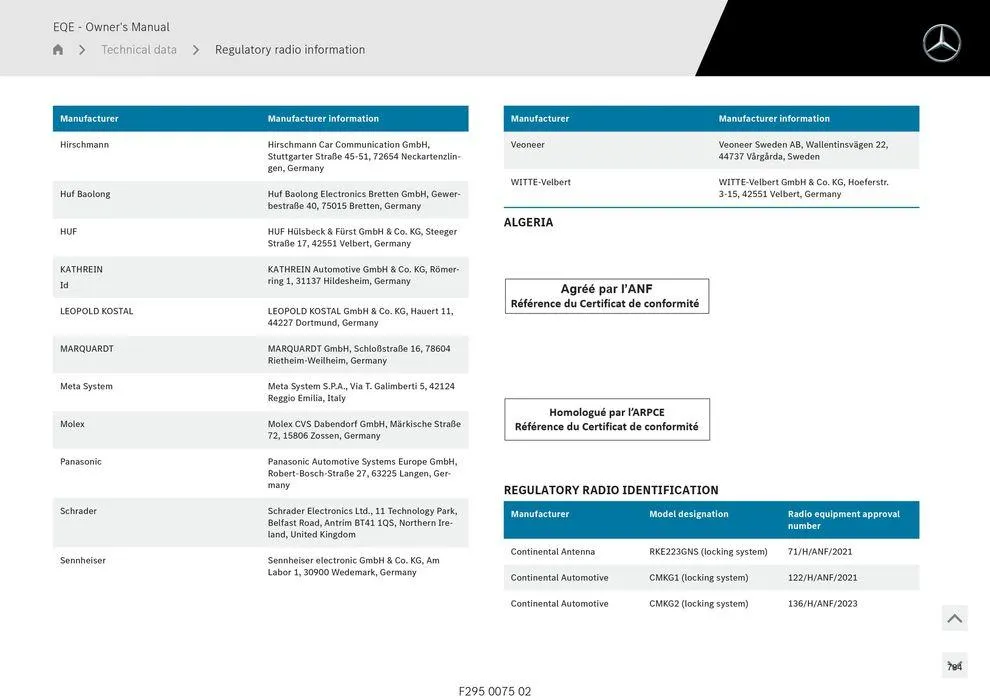Screen dimensions: 990x700
Task: Click the F295 0075 02 document code
Action: [495, 691]
